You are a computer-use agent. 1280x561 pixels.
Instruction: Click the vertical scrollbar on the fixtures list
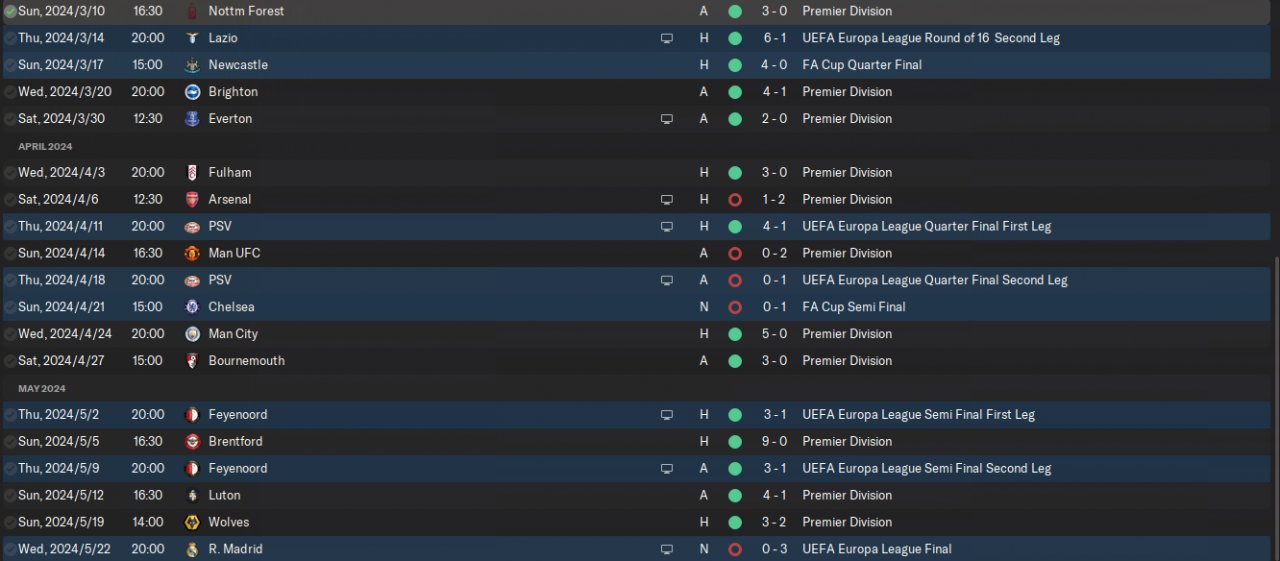click(1274, 408)
